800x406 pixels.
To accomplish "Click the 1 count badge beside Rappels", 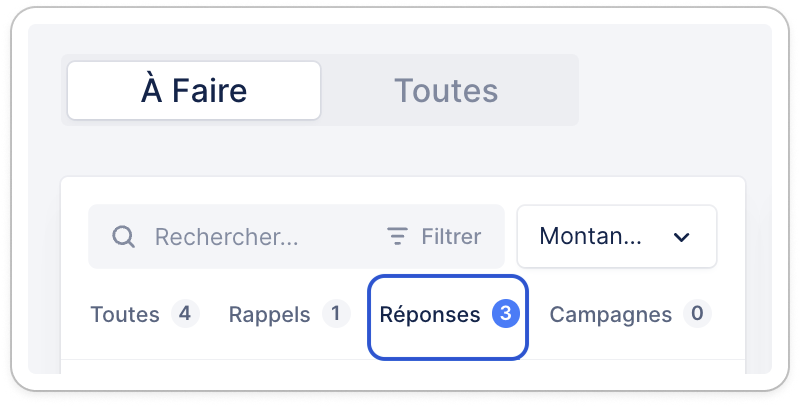I will pyautogui.click(x=336, y=313).
